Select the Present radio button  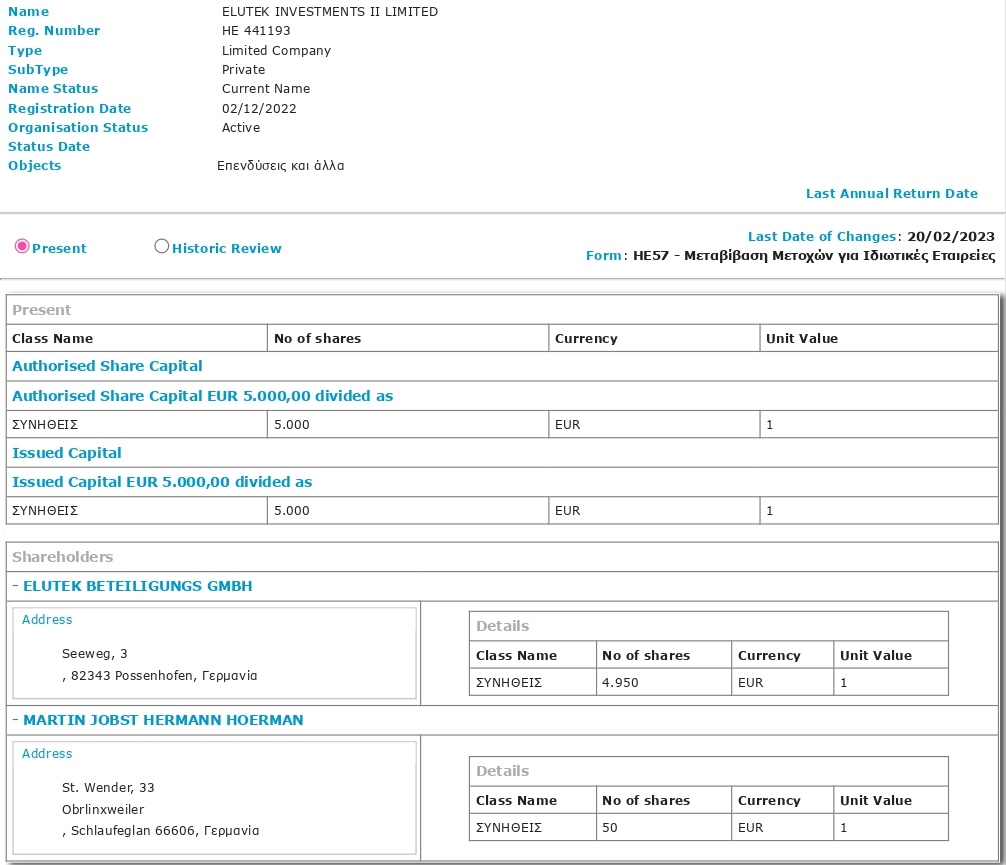pyautogui.click(x=22, y=246)
